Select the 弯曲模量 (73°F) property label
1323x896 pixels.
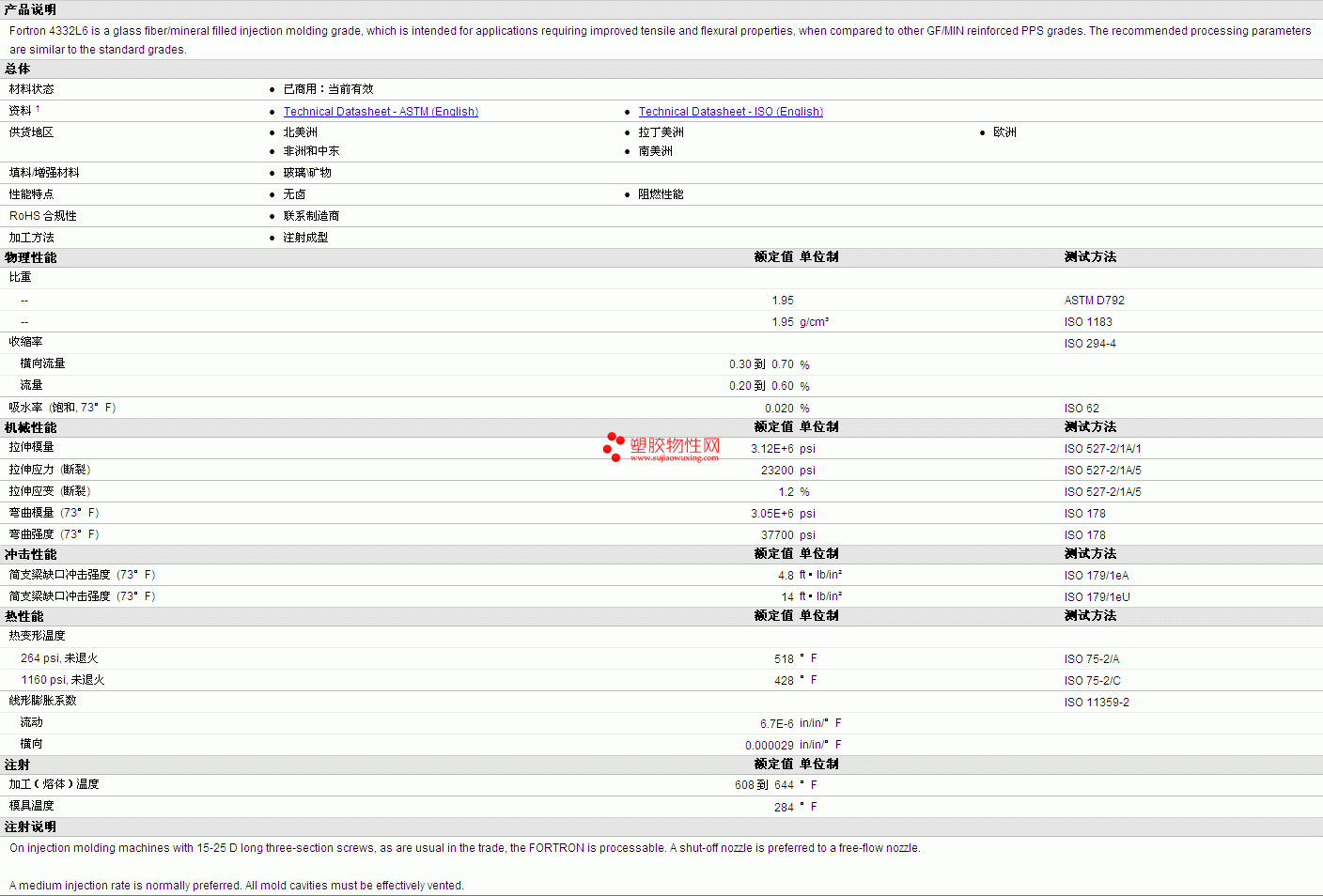click(54, 513)
